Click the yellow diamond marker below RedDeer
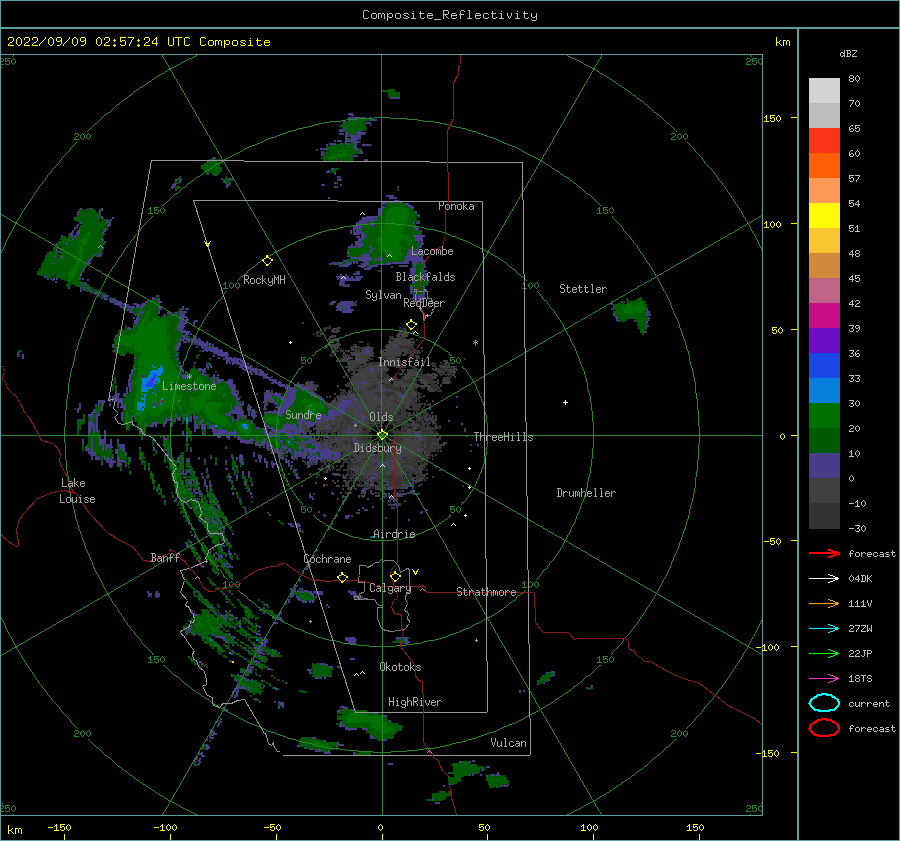The height and width of the screenshot is (841, 900). [411, 325]
